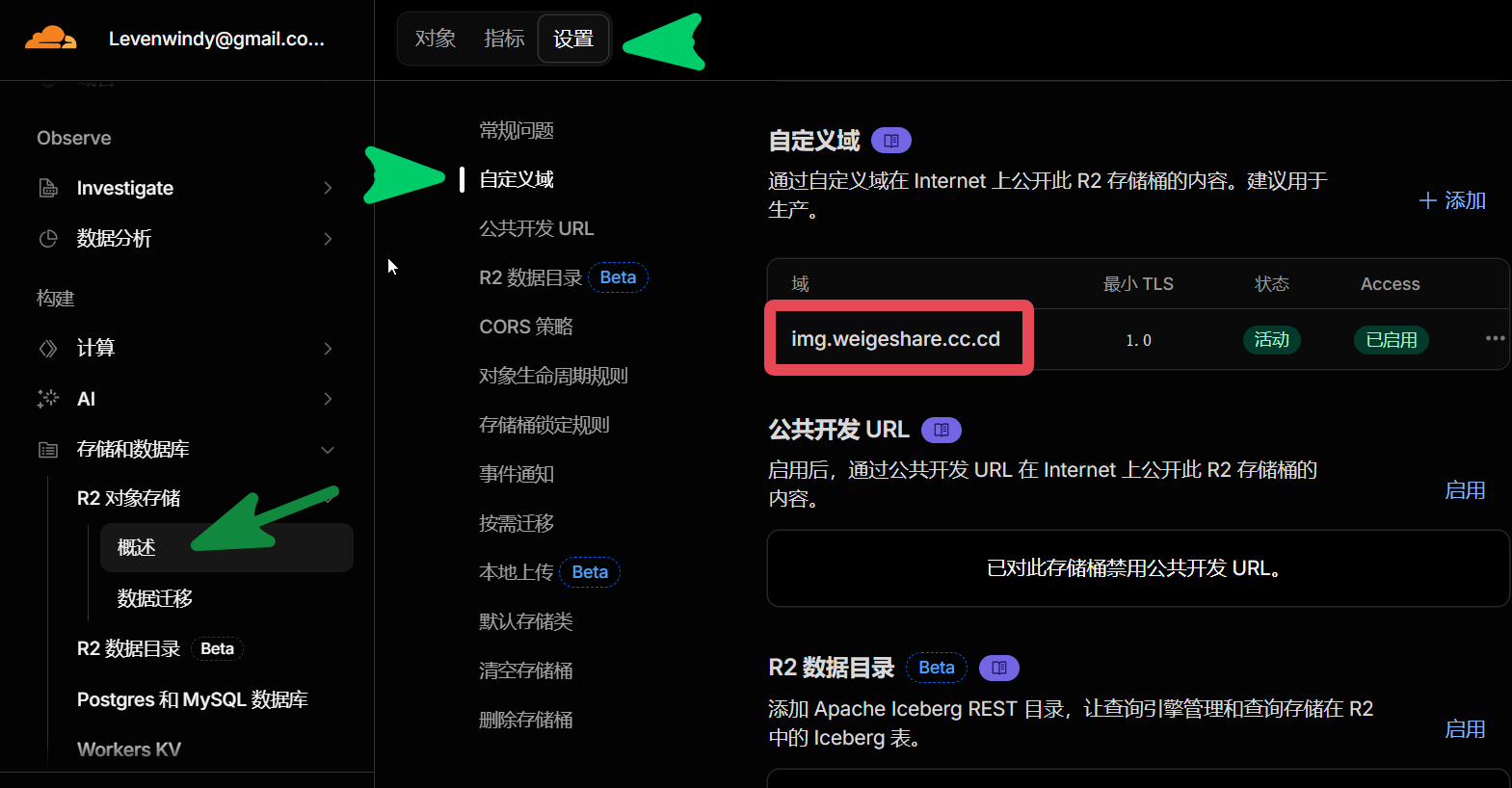Open the docs icon beside 公共开发 URL heading
This screenshot has width=1512, height=788.
(942, 430)
